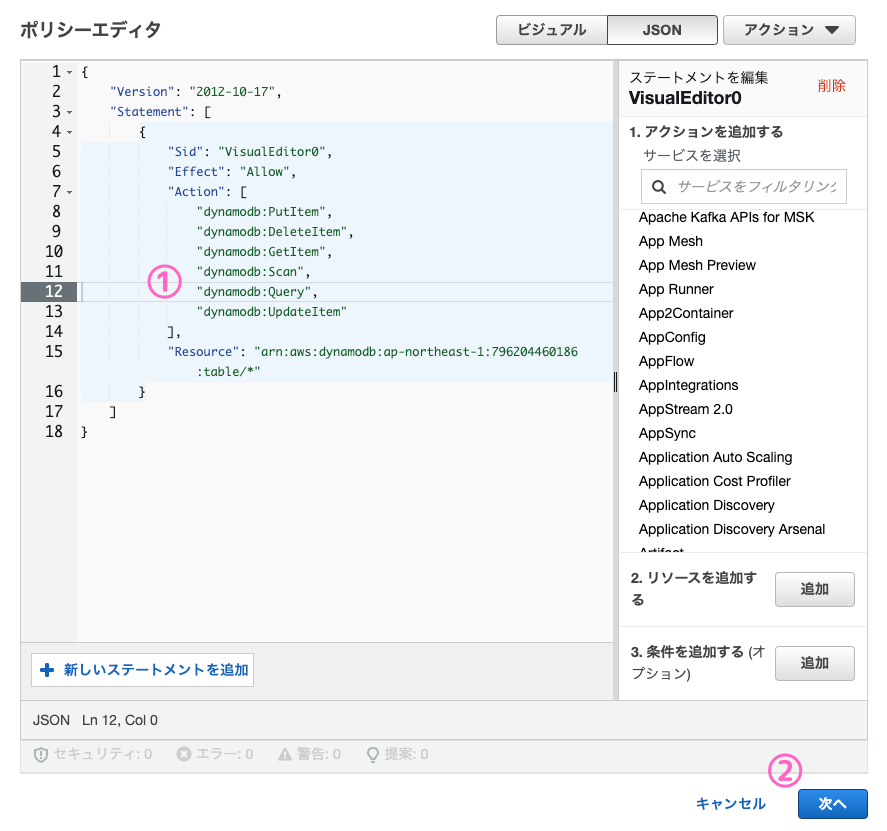This screenshot has height=831, width=887.
Task: Add a new statement with 新しいステートメントを追加
Action: tap(143, 670)
